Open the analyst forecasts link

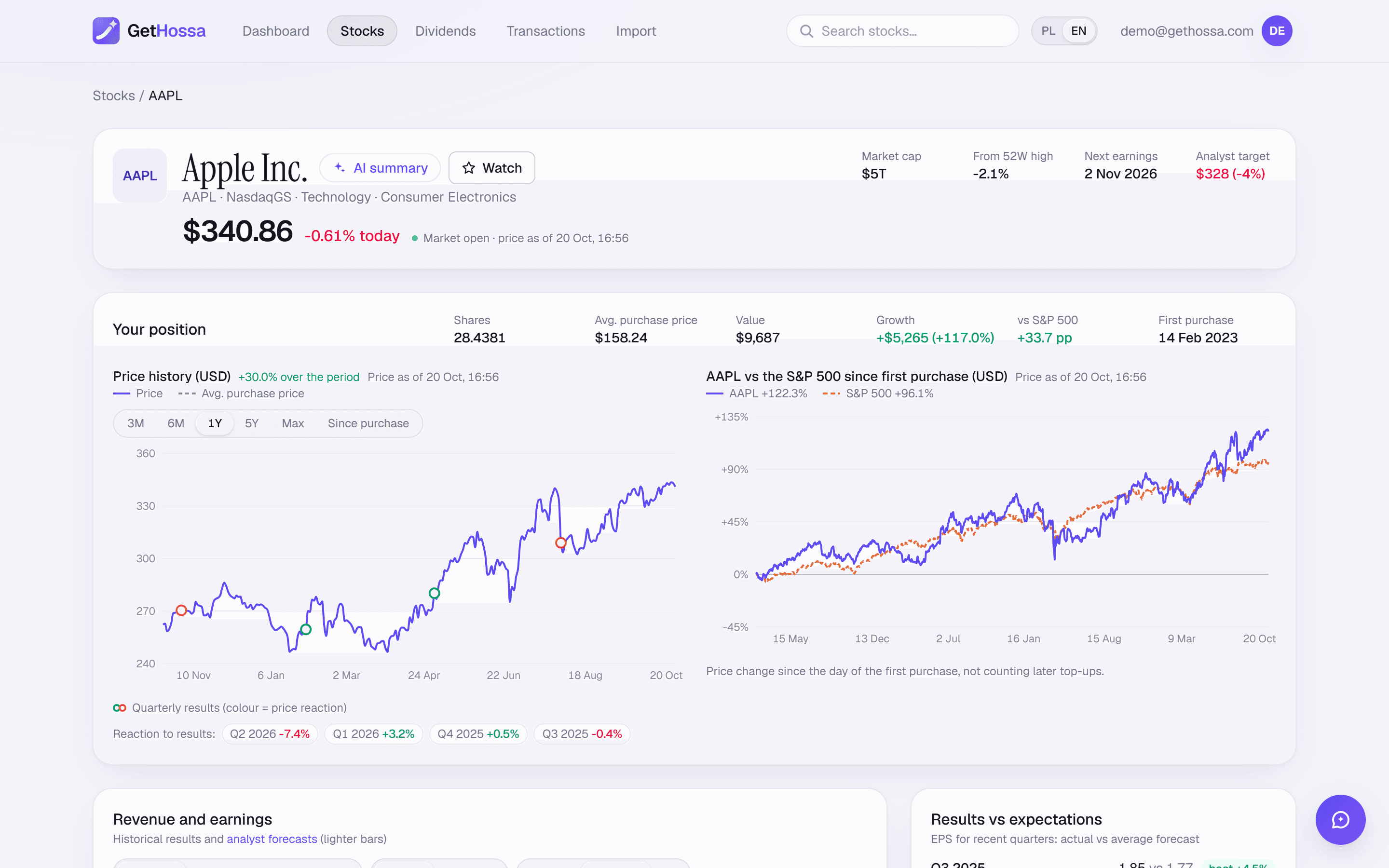272,839
